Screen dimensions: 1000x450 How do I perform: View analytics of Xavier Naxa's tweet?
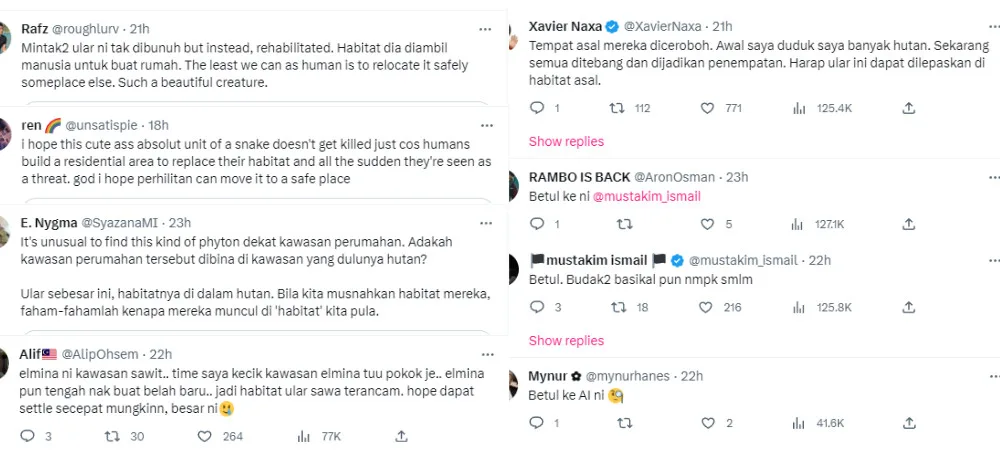coord(799,108)
